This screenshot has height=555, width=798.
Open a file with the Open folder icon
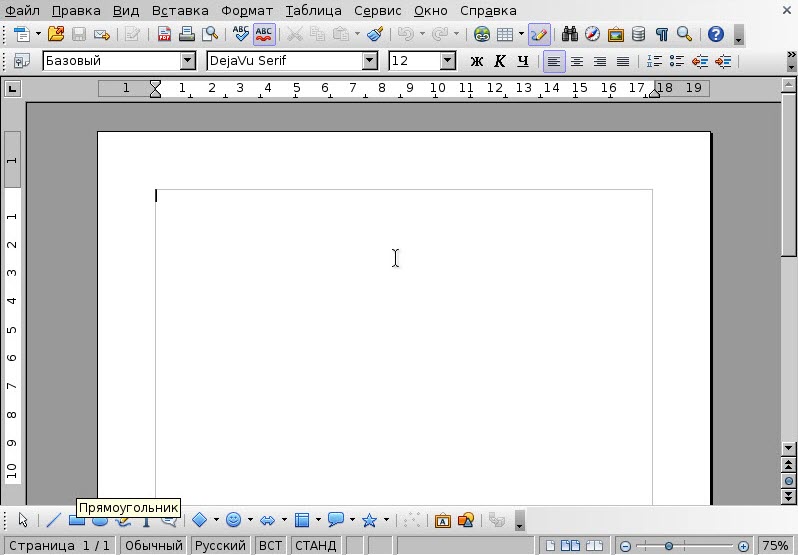click(x=56, y=35)
